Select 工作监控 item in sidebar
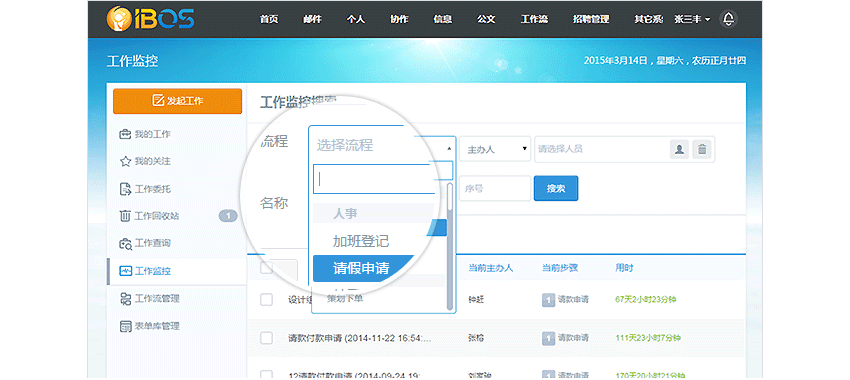This screenshot has width=850, height=380. pyautogui.click(x=177, y=271)
